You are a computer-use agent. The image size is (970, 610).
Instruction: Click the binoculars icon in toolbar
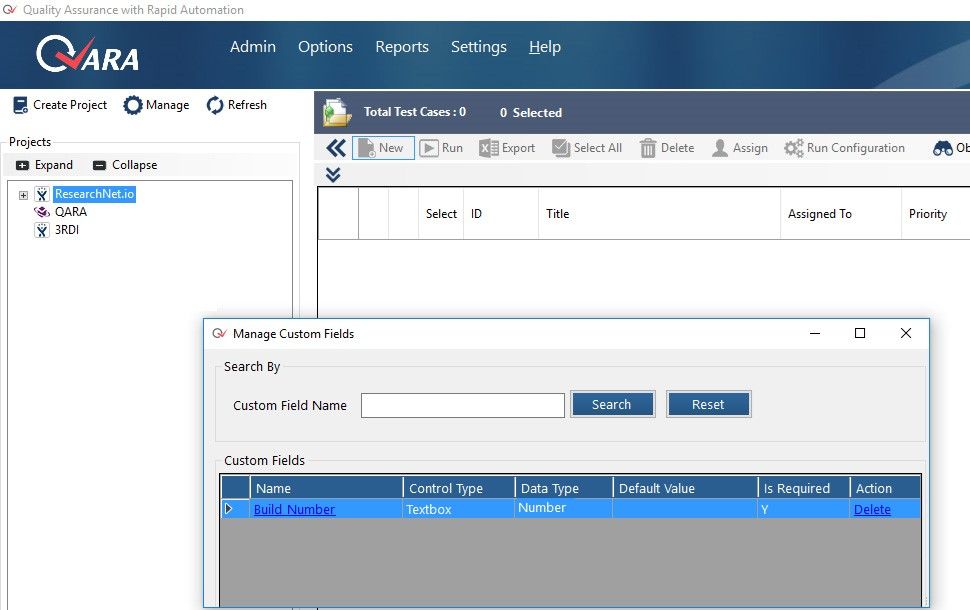(x=942, y=148)
